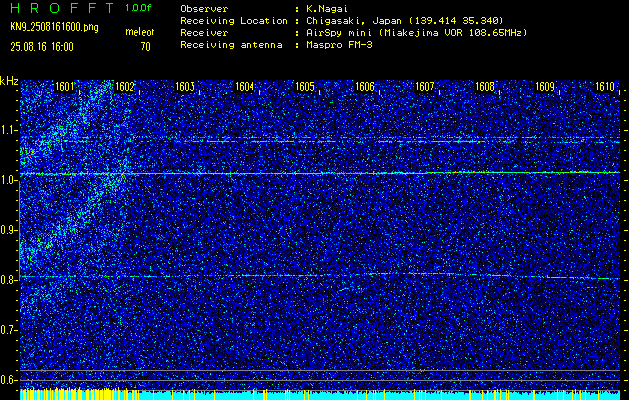The width and height of the screenshot is (629, 400).
Task: Click the Observer label
Action: click(x=204, y=9)
